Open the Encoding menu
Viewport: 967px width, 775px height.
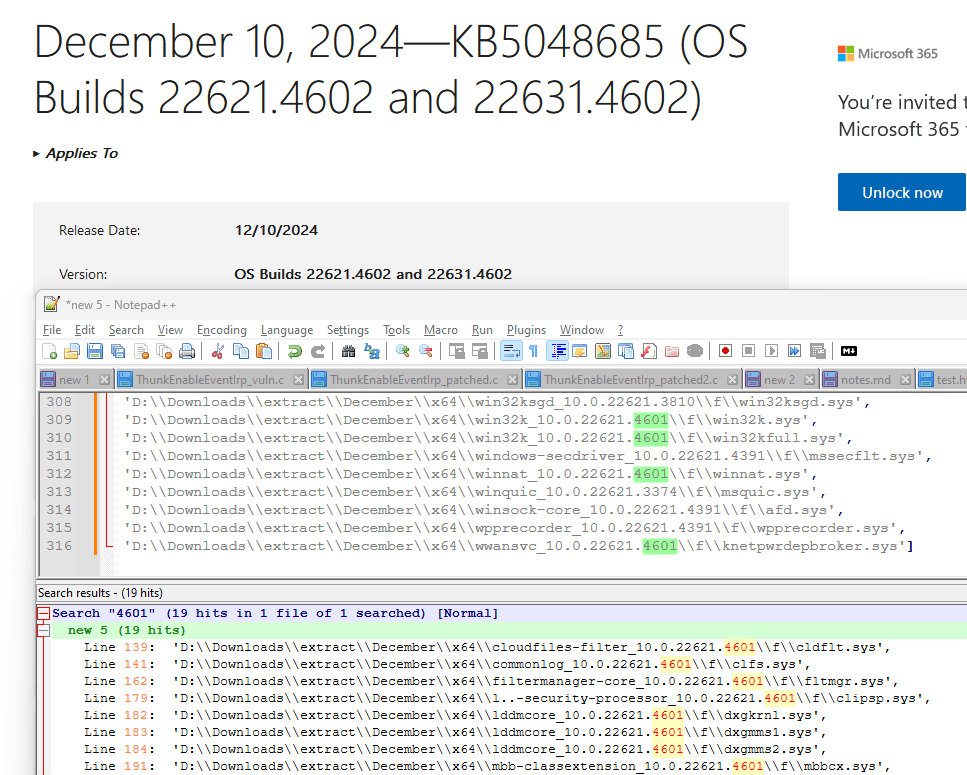pyautogui.click(x=221, y=330)
